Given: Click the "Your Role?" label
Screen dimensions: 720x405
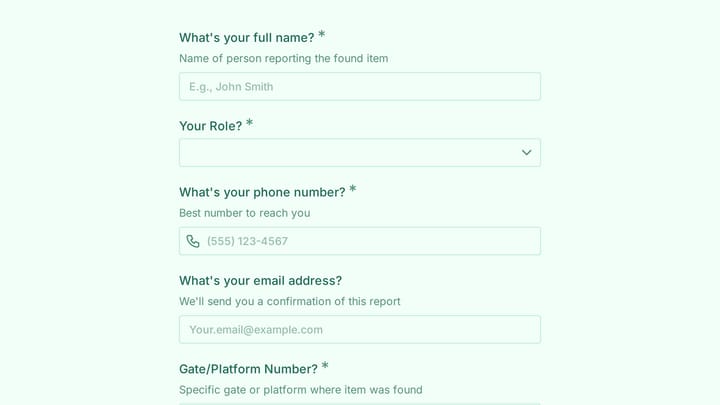Looking at the screenshot, I should tap(210, 126).
